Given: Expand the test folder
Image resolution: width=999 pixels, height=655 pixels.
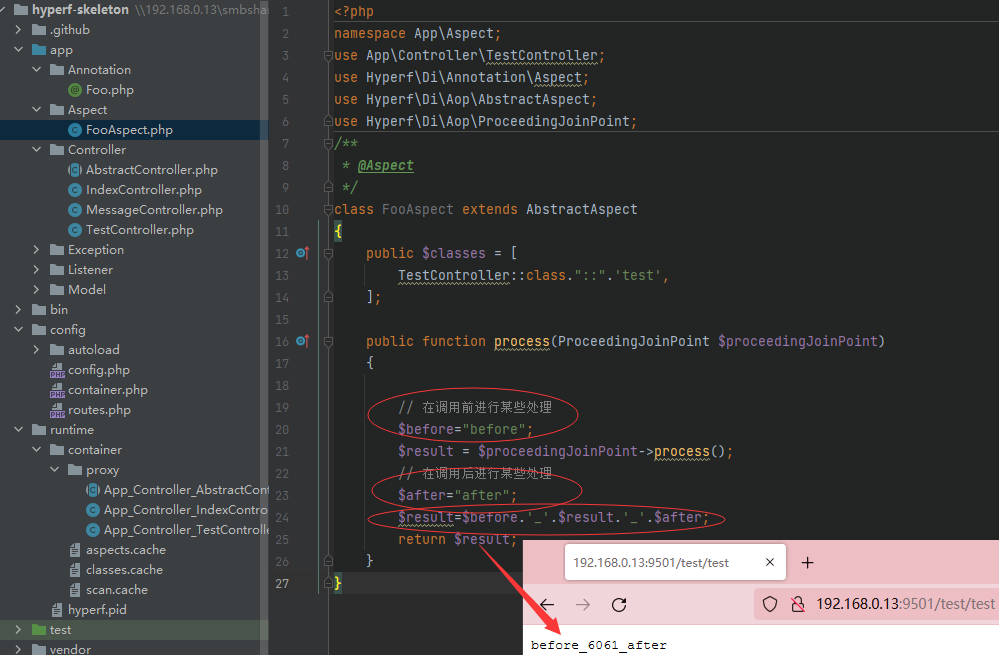Looking at the screenshot, I should [18, 630].
